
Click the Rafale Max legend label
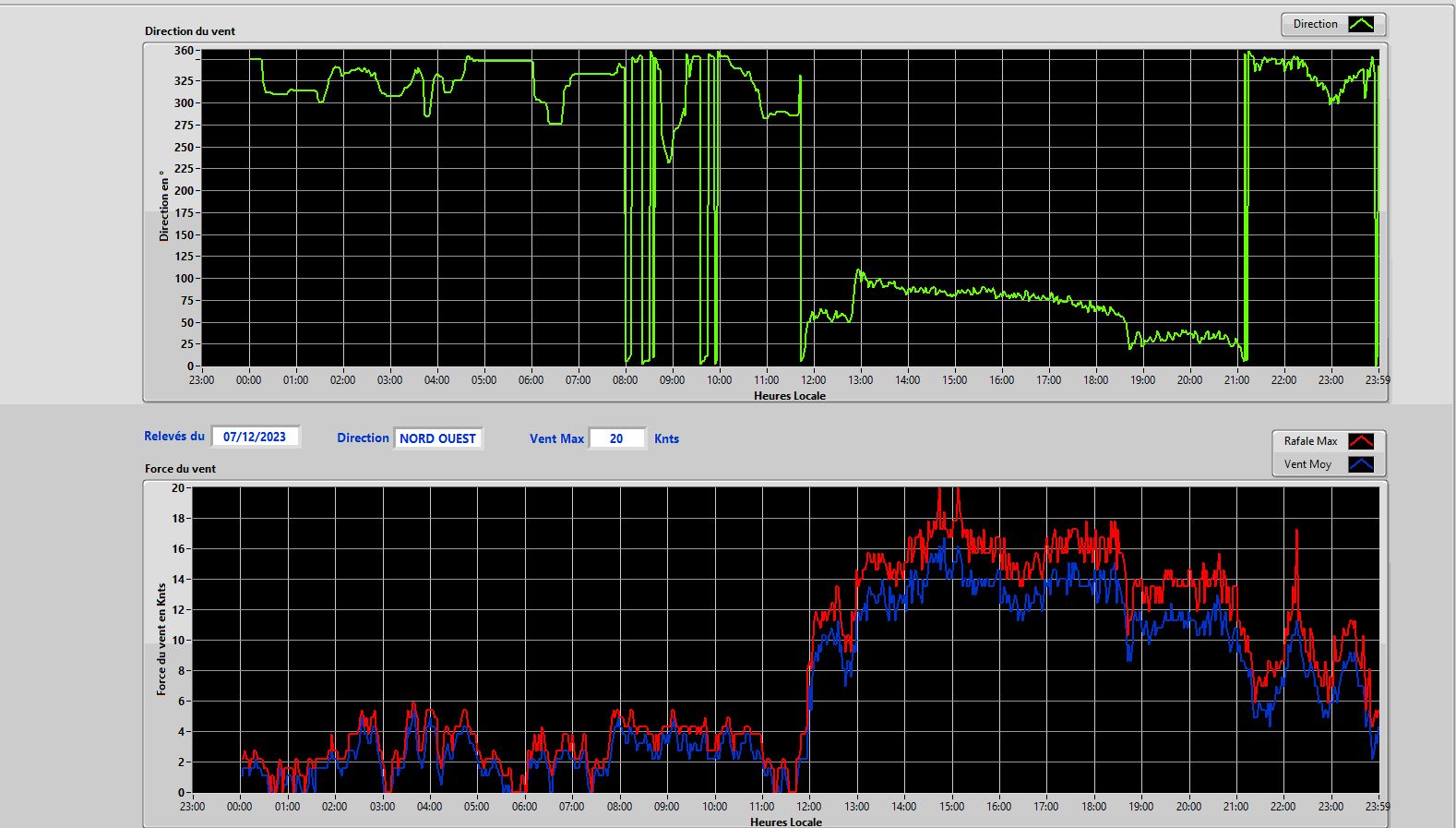click(x=1310, y=441)
